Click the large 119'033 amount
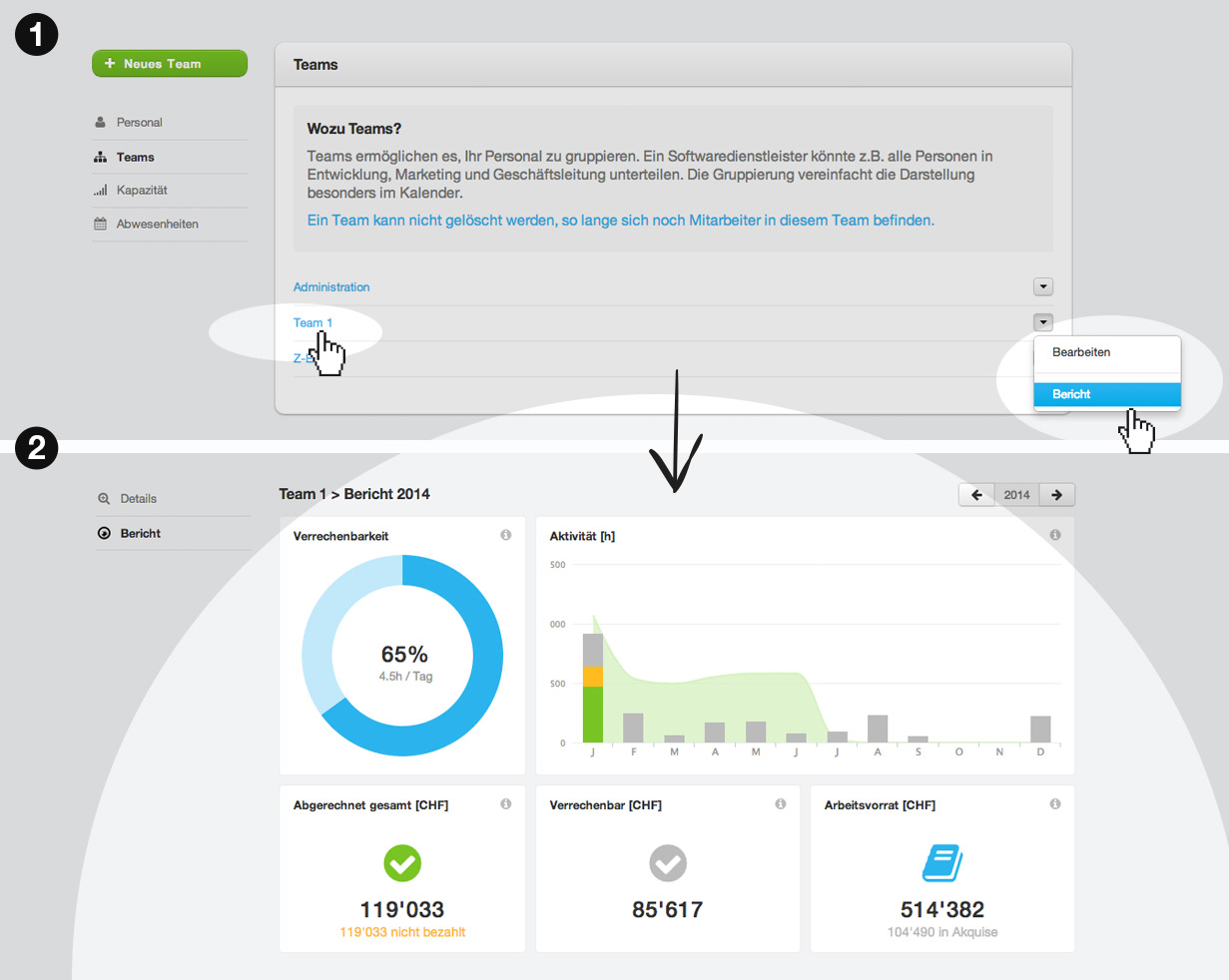Viewport: 1229px width, 980px height. click(x=402, y=910)
